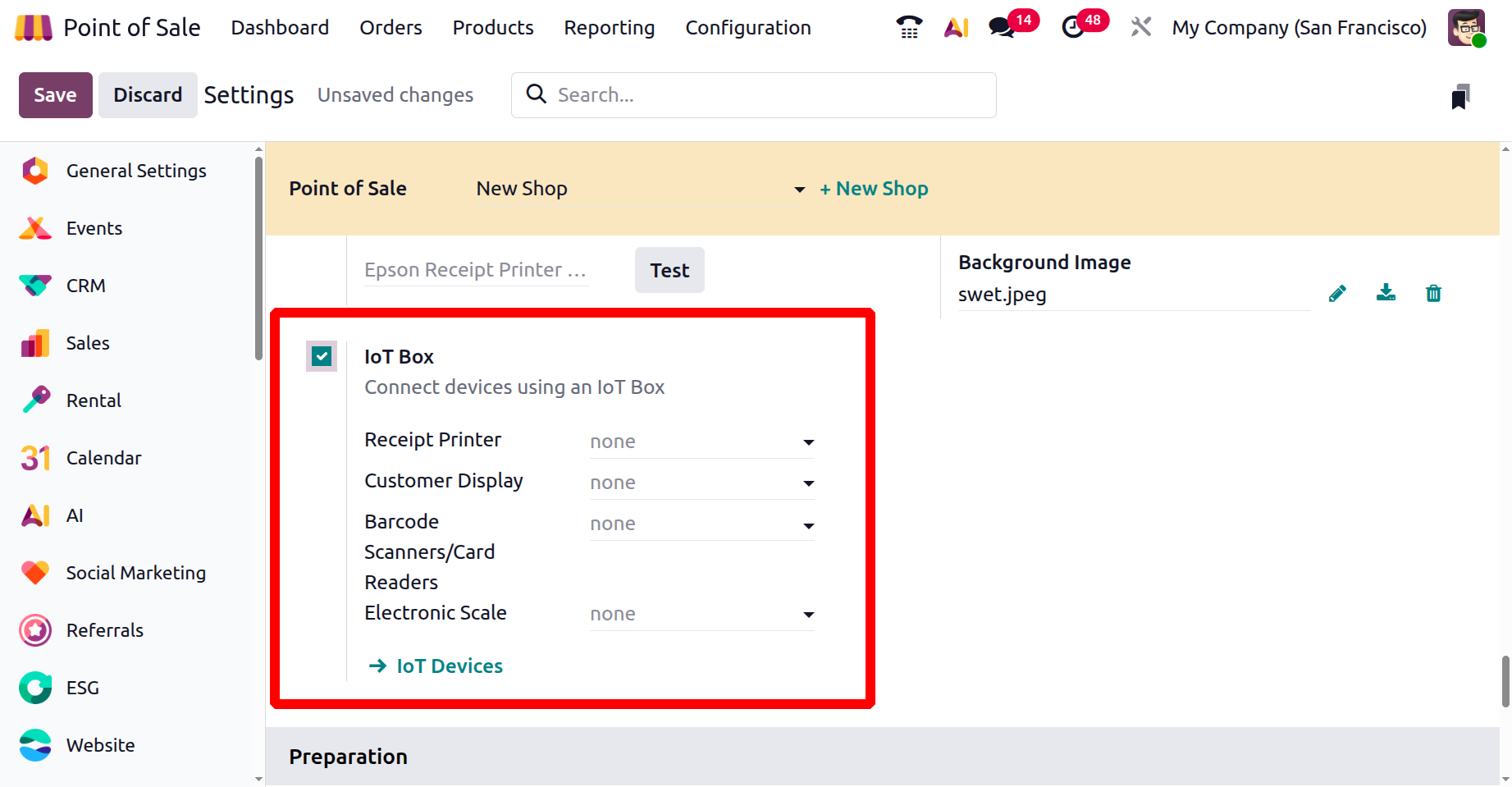
Task: Click the settings Search input field
Action: (x=763, y=95)
